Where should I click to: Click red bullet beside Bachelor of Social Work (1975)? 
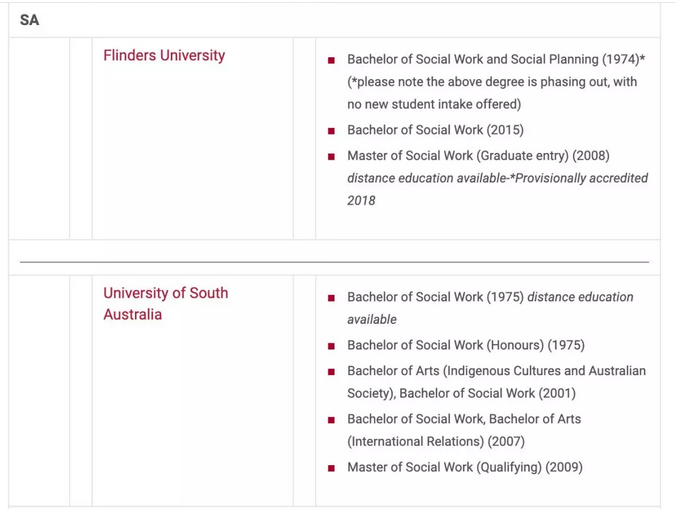tap(331, 298)
